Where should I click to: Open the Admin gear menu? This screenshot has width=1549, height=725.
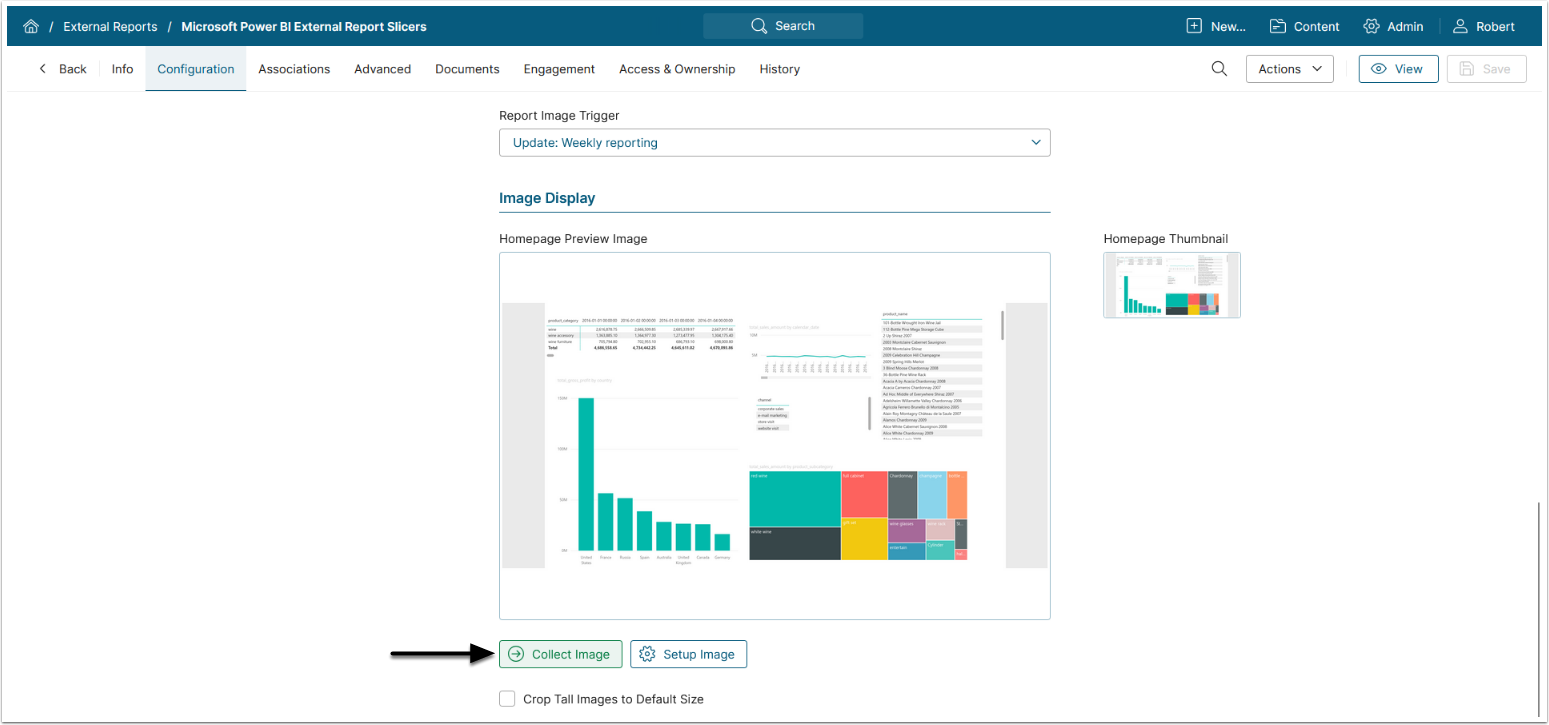tap(1371, 27)
